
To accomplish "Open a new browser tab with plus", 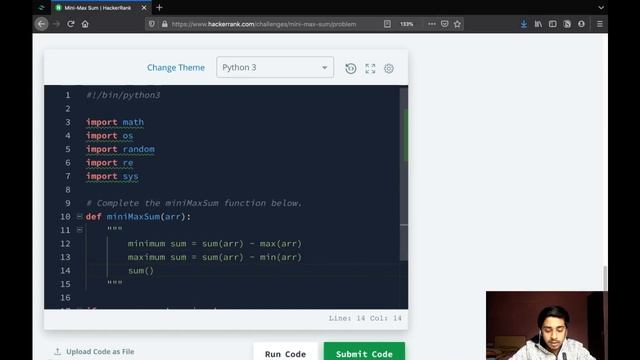I will (160, 7).
